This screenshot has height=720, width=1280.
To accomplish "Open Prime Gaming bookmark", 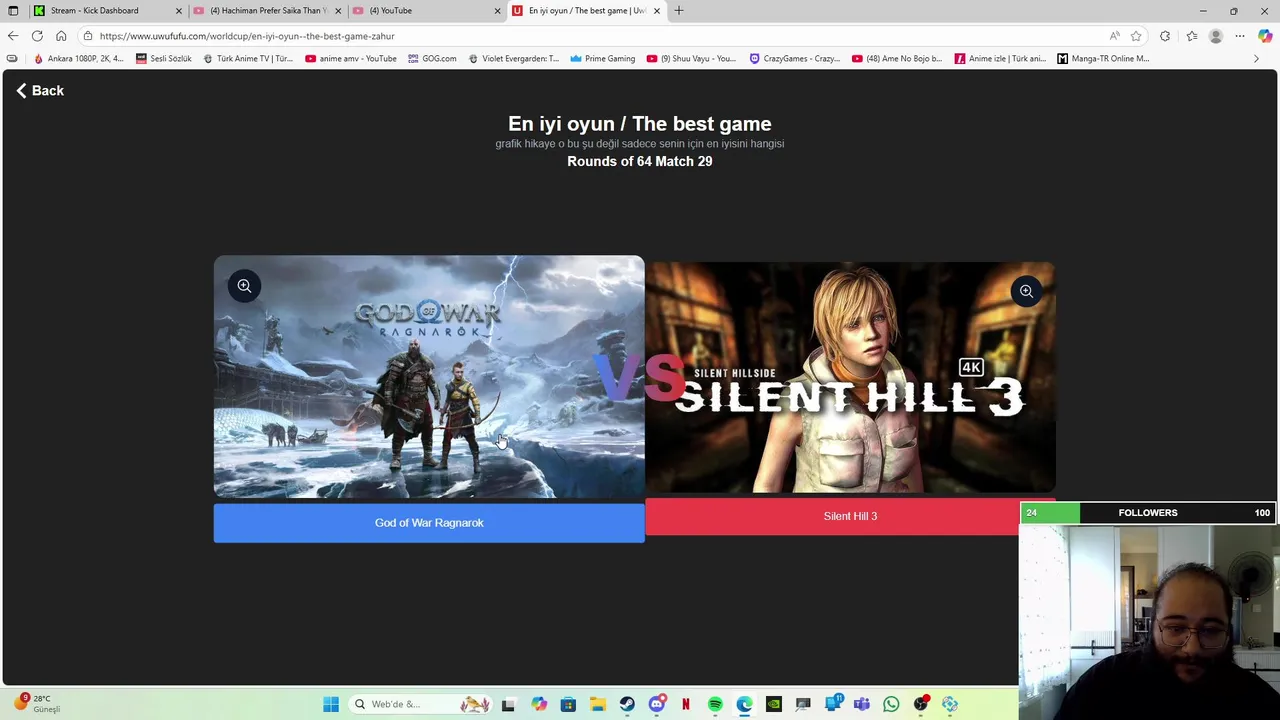I will (x=603, y=59).
